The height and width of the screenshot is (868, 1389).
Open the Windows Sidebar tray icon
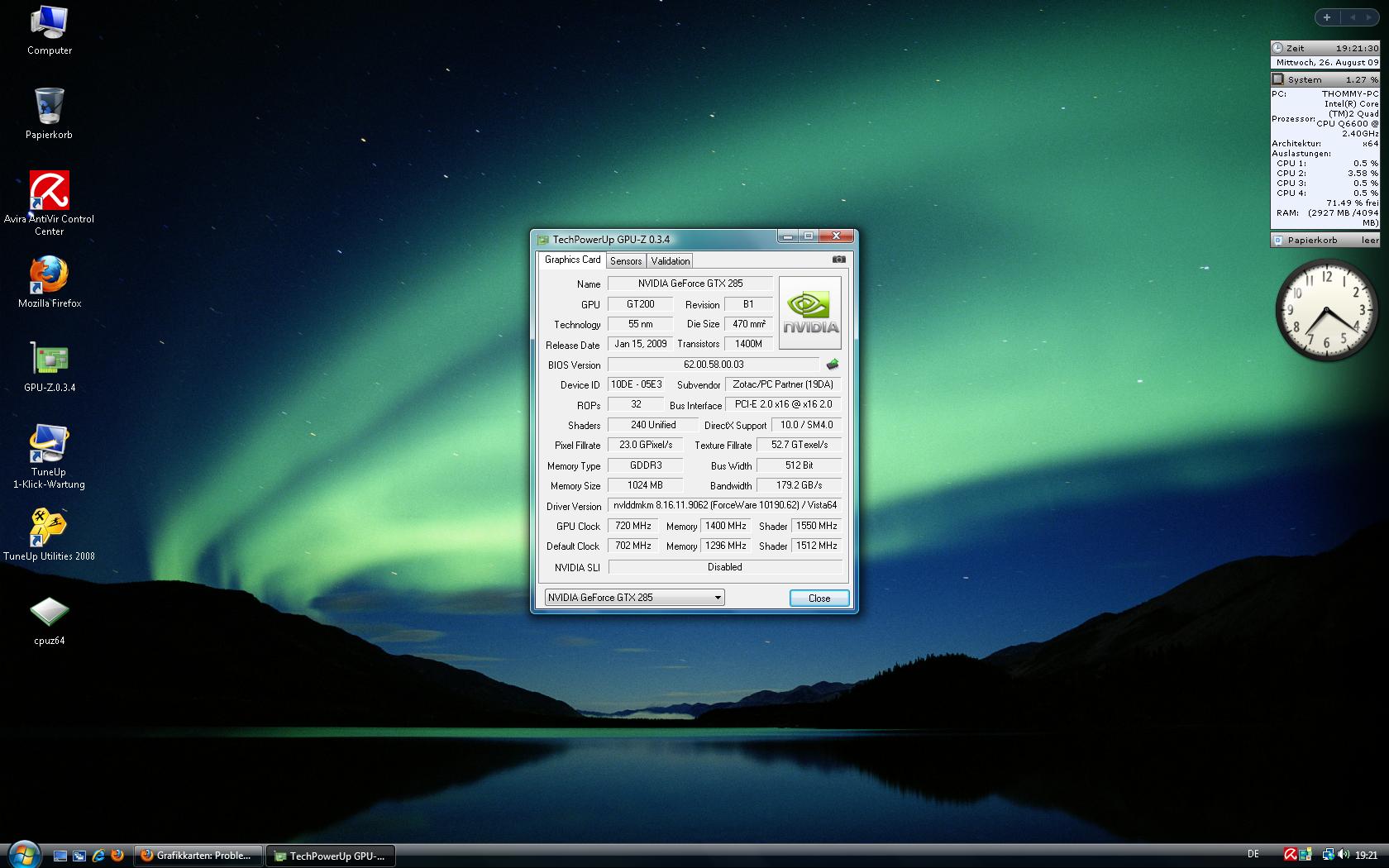click(x=1305, y=855)
